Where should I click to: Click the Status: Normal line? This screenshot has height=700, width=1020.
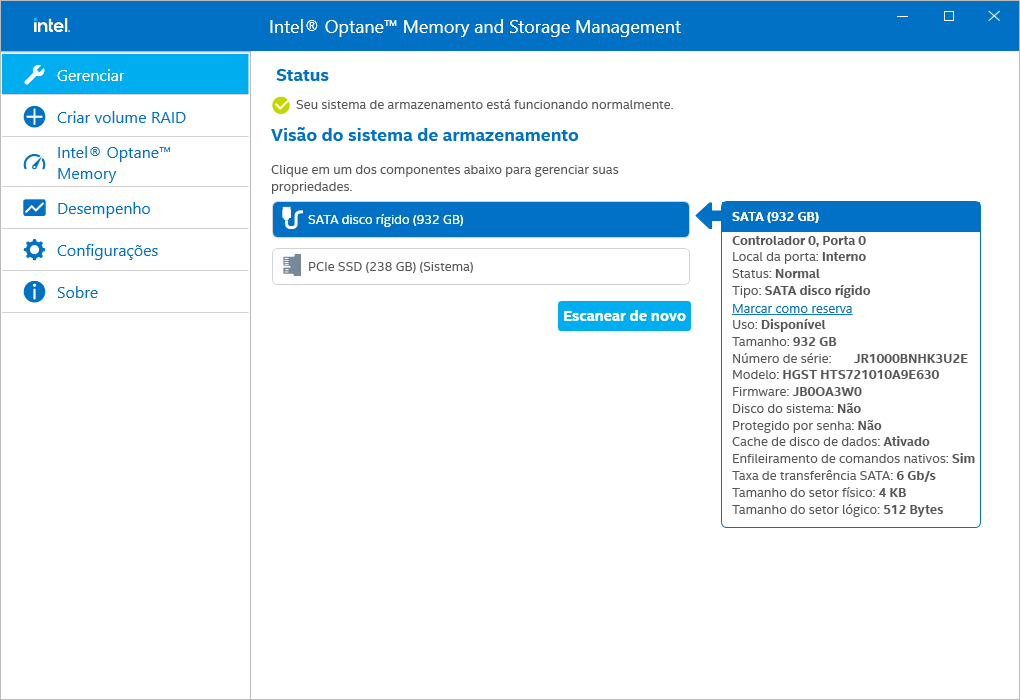(x=775, y=274)
